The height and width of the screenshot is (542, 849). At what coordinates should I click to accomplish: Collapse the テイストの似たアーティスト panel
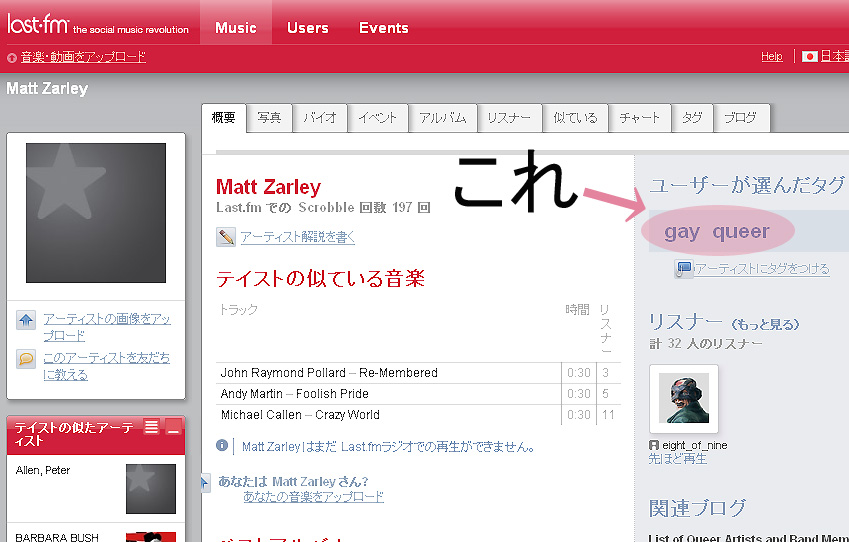click(173, 427)
